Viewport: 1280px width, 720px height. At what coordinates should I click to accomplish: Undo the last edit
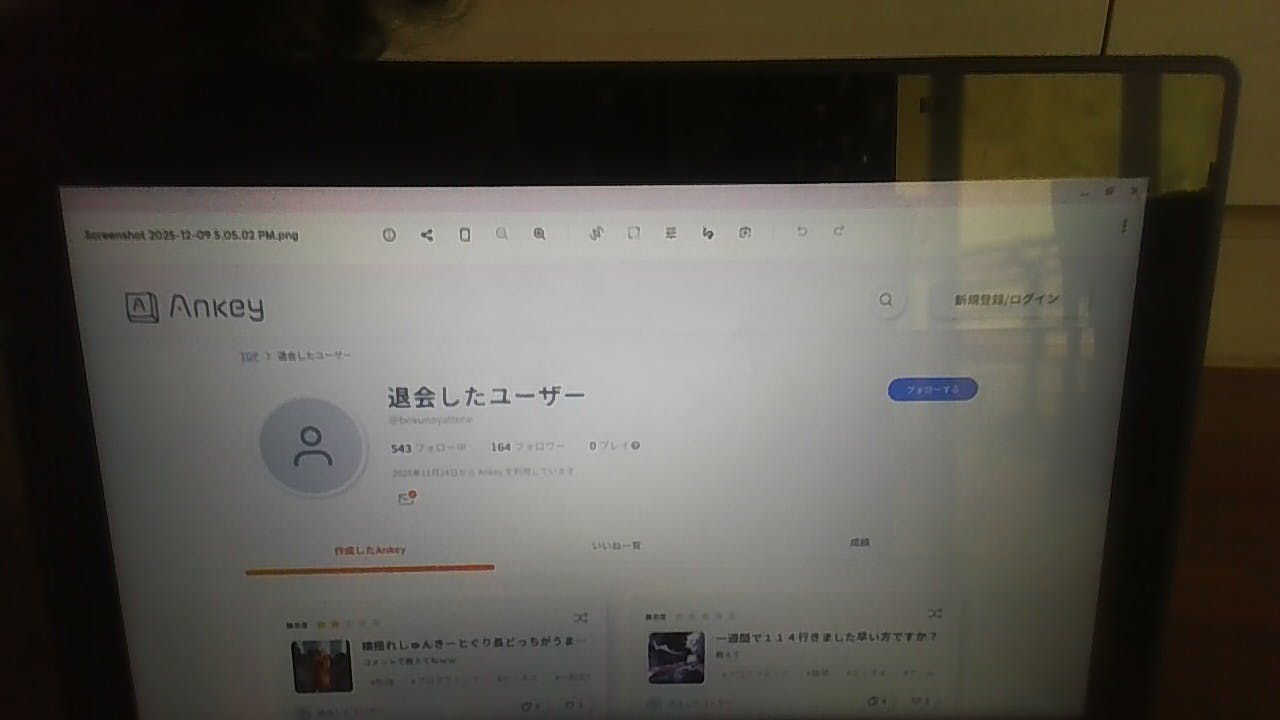click(x=801, y=232)
